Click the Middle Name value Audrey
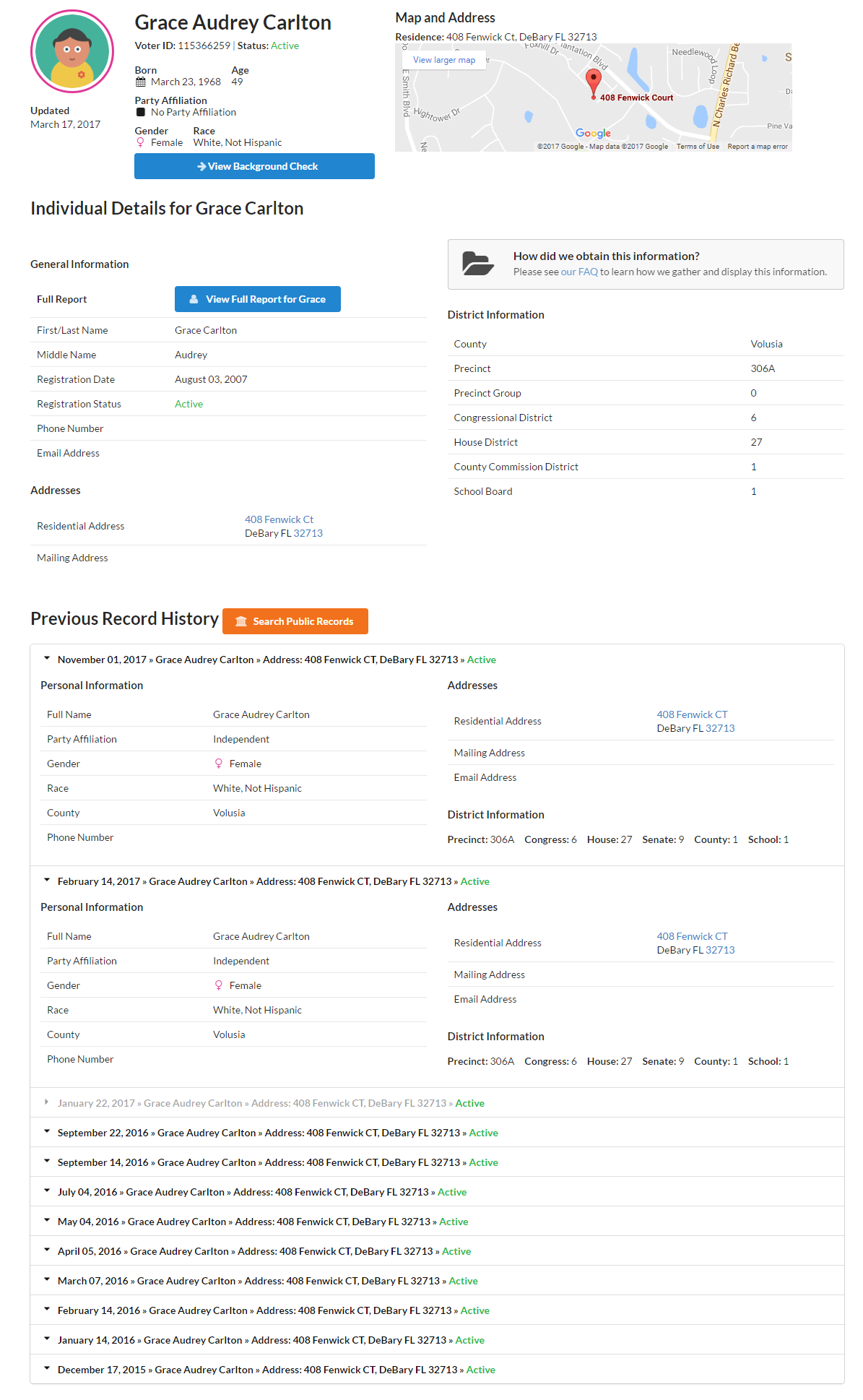This screenshot has height=1400, width=863. [x=191, y=355]
